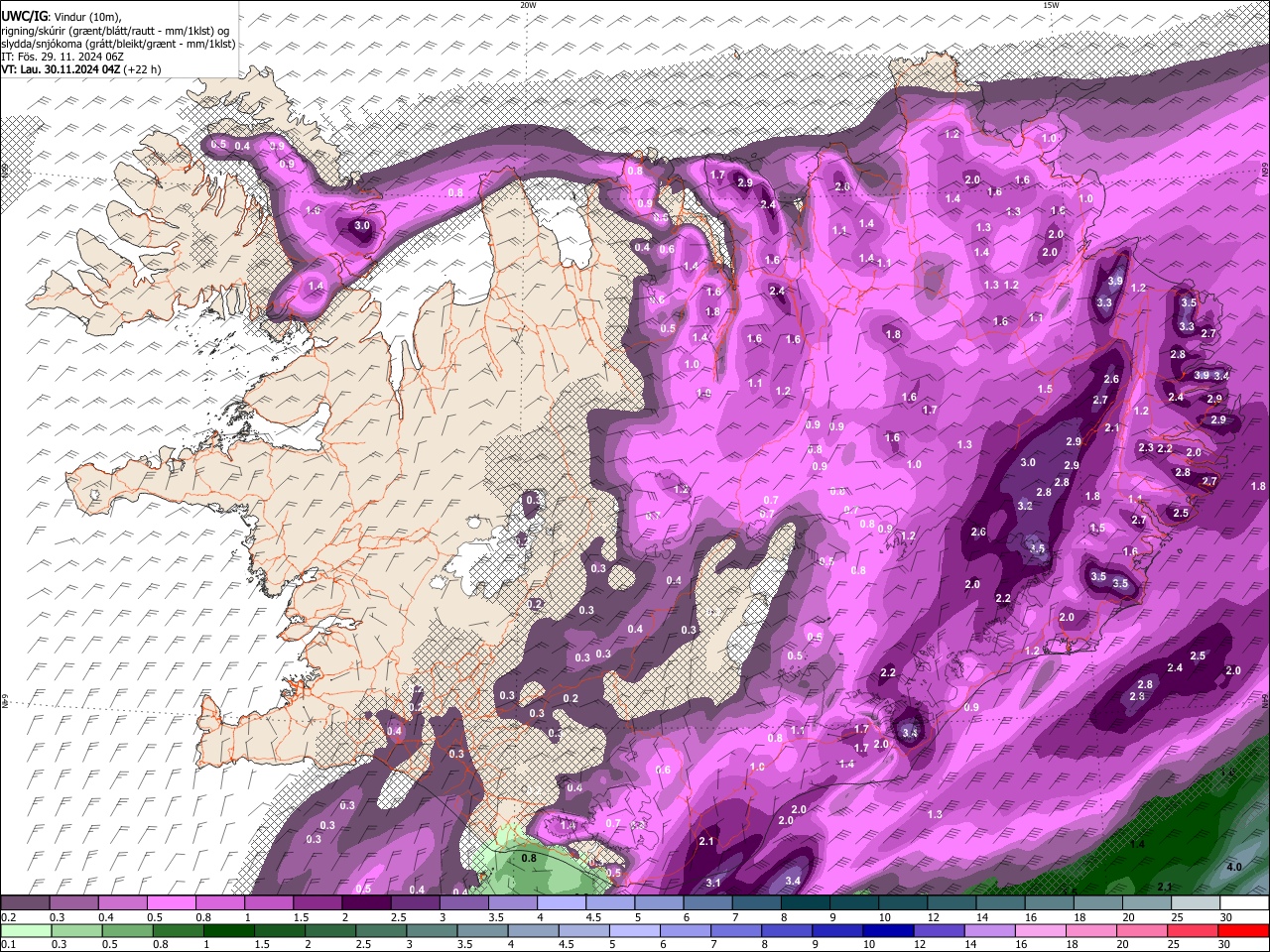Screen dimensions: 1270x952
Task: Click the 'rigning/skúrir (grænt/blátt/rautt' legend line
Action: coord(116,30)
